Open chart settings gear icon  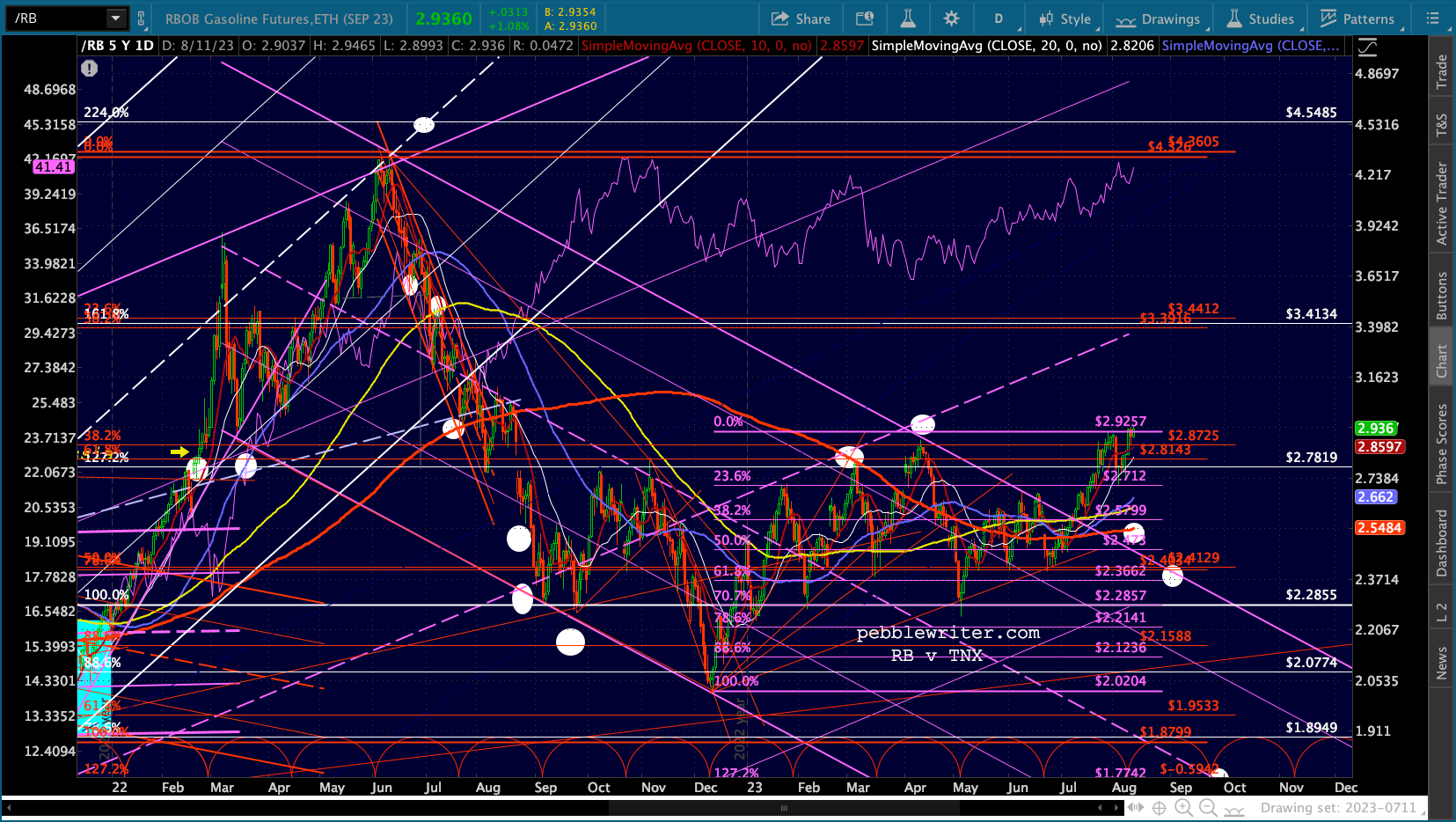tap(951, 18)
